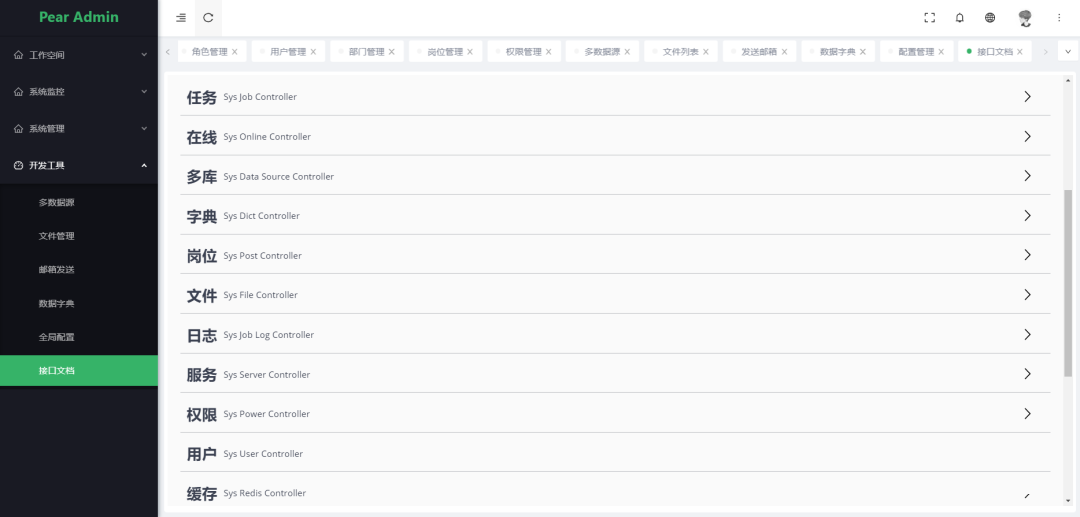
Task: Click the refresh page icon
Action: pyautogui.click(x=208, y=18)
